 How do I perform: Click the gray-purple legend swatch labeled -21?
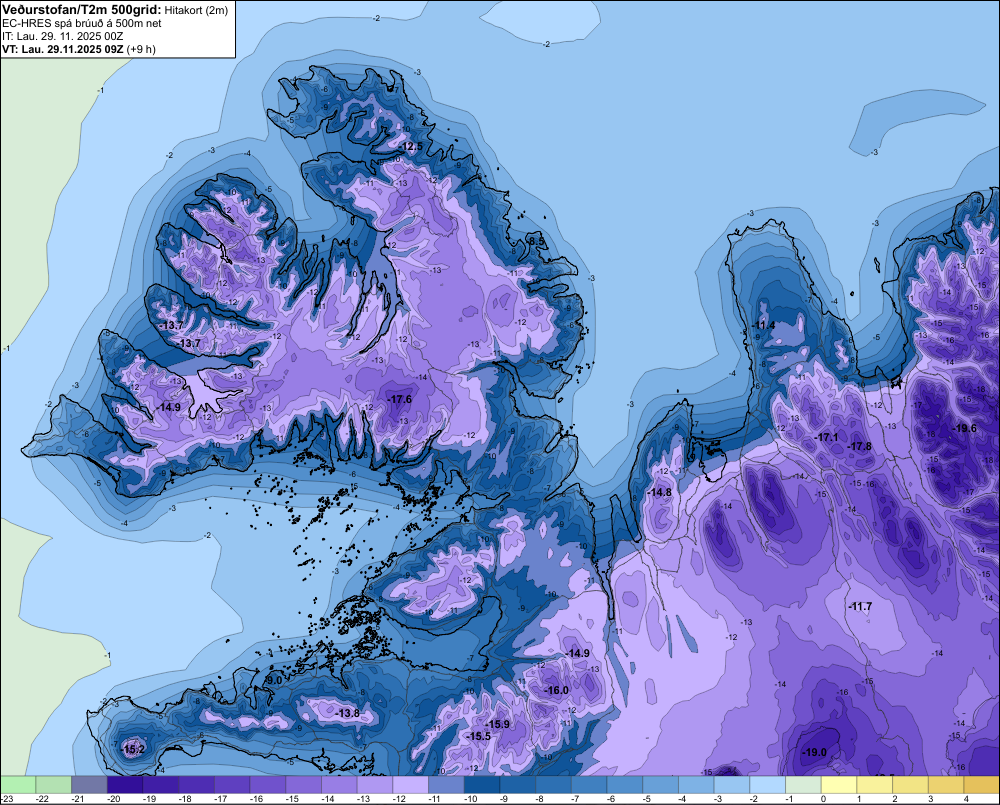[x=89, y=784]
